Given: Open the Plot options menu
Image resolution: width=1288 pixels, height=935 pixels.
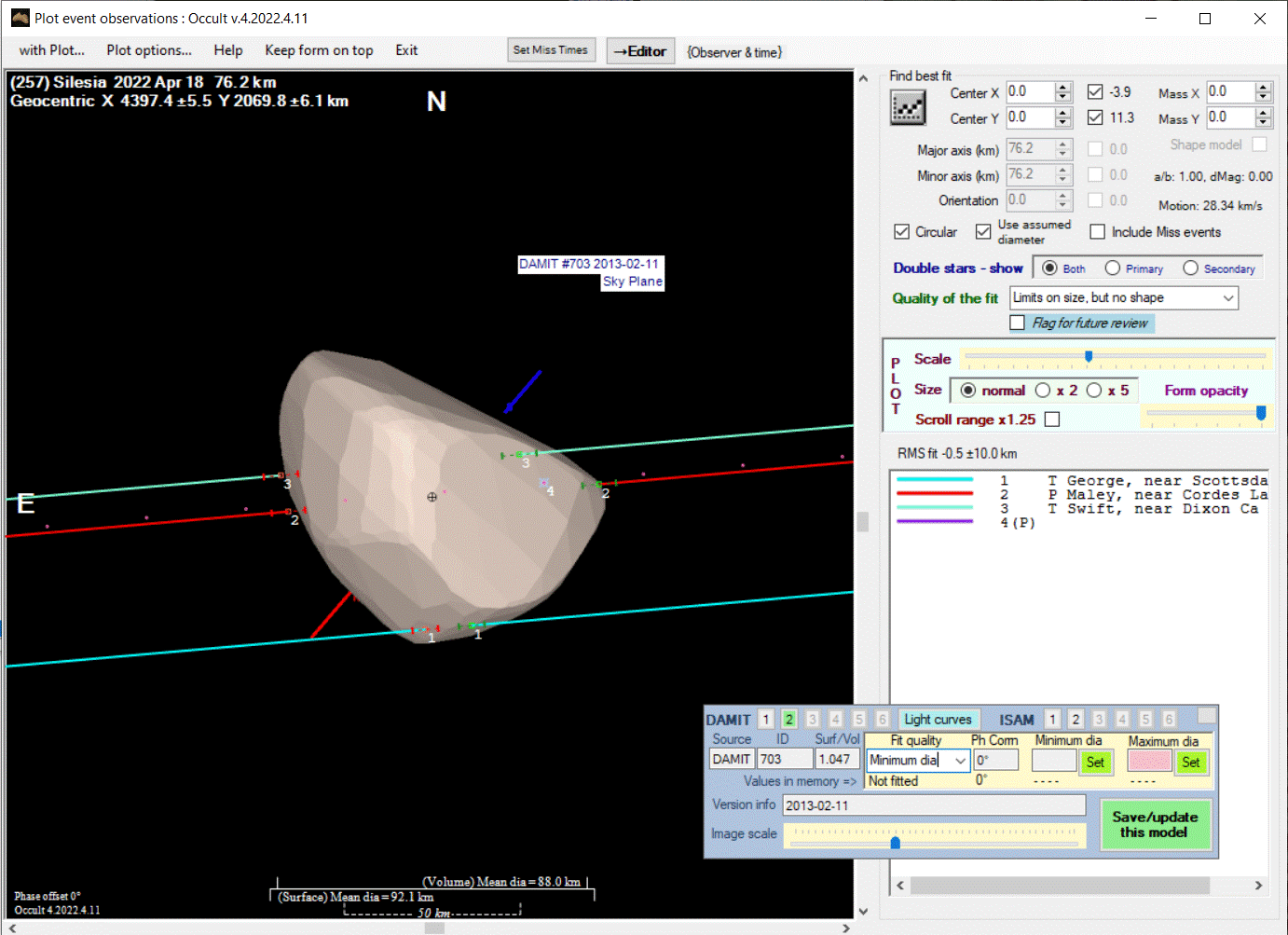Looking at the screenshot, I should [x=149, y=50].
